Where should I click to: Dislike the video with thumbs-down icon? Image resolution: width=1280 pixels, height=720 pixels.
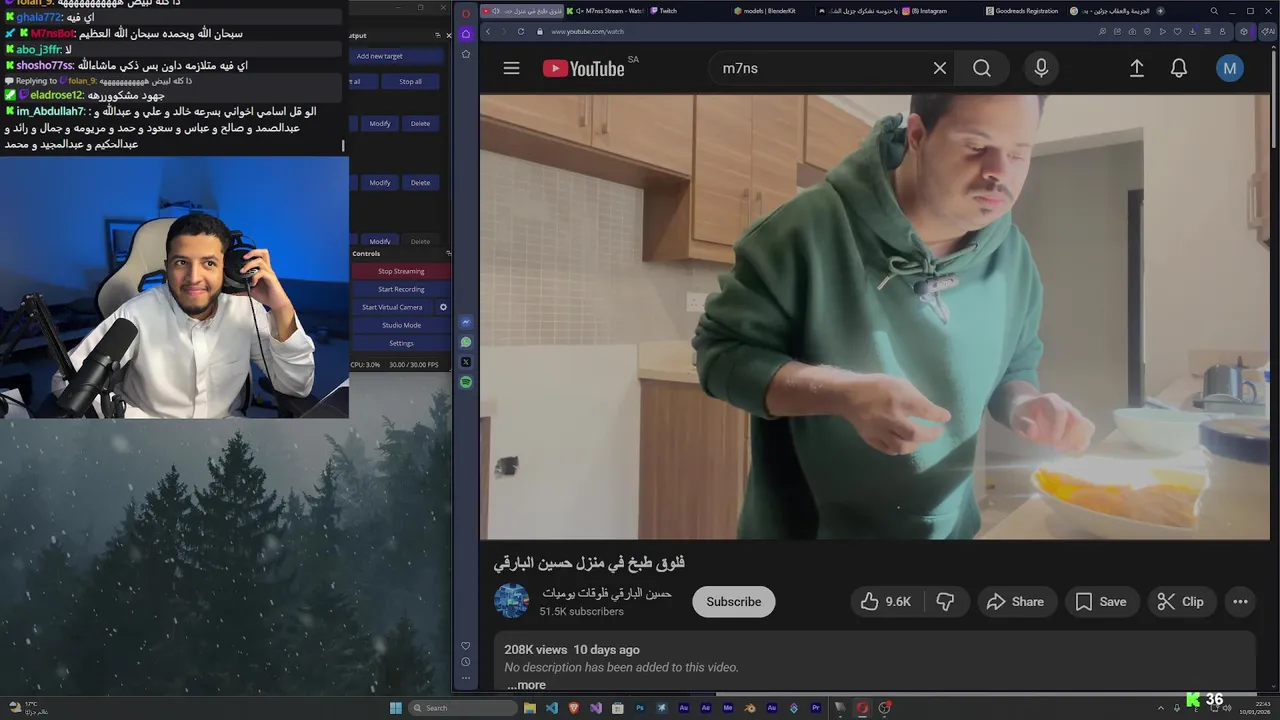(x=945, y=601)
